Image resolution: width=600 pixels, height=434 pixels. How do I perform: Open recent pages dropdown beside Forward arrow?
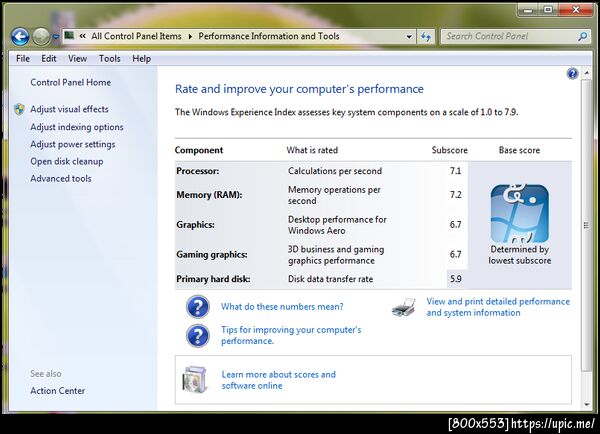pos(56,37)
